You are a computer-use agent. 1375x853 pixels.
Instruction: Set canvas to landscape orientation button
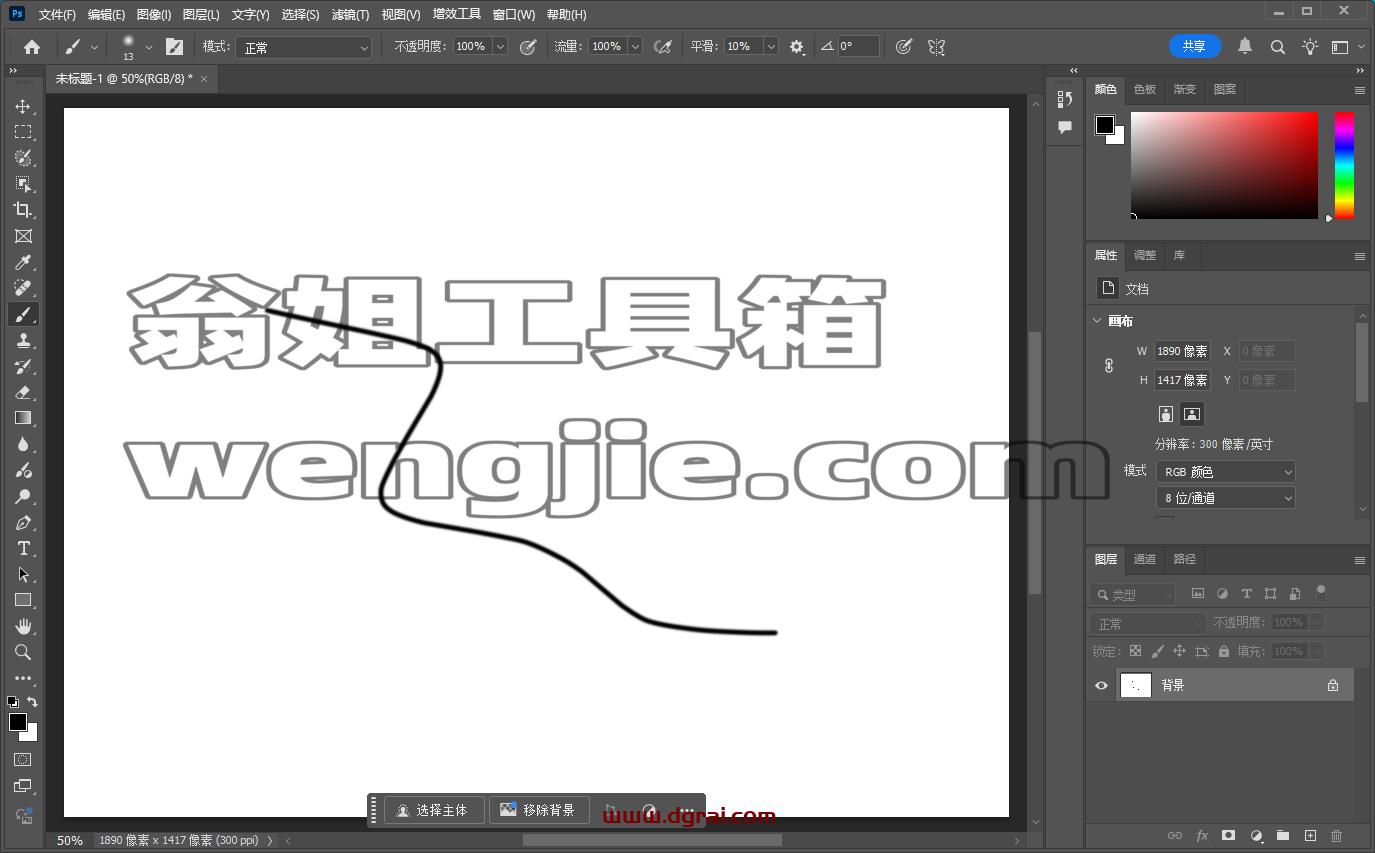click(1191, 414)
